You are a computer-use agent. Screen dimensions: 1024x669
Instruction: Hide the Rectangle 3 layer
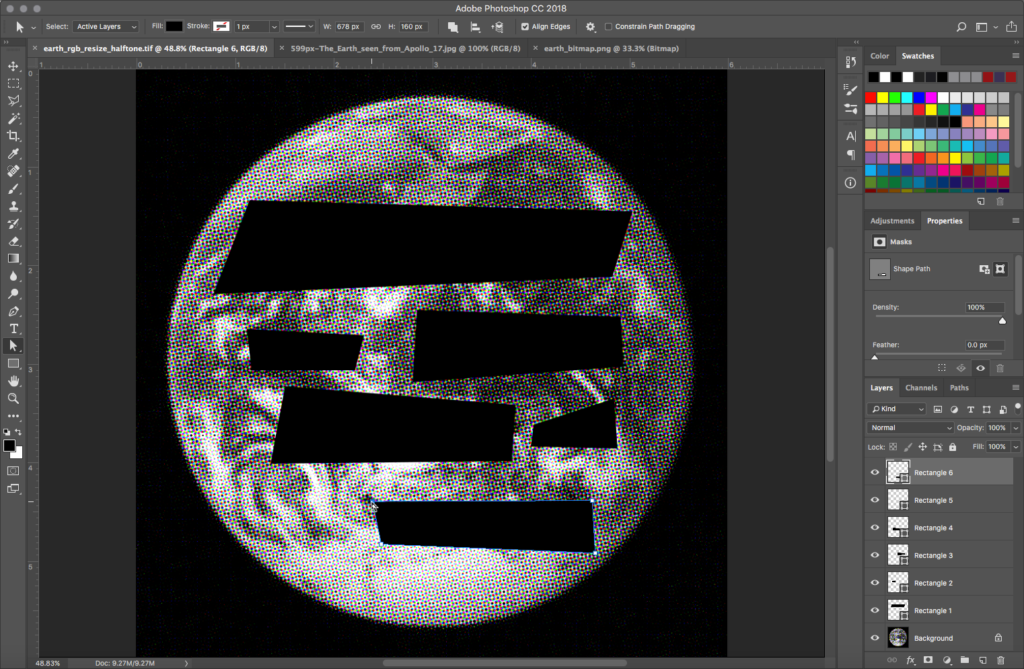pyautogui.click(x=875, y=555)
